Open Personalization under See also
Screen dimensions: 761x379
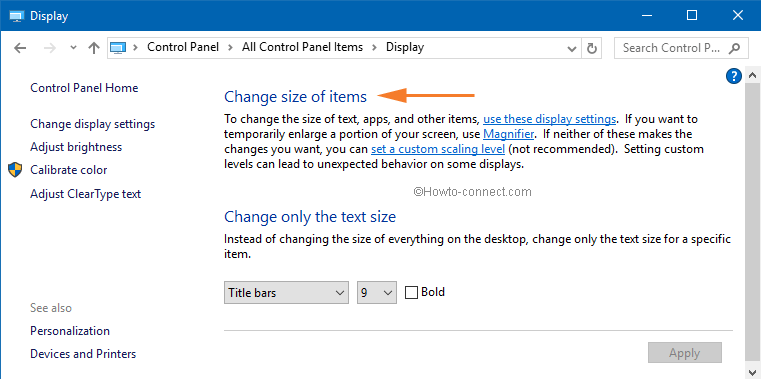(x=70, y=331)
